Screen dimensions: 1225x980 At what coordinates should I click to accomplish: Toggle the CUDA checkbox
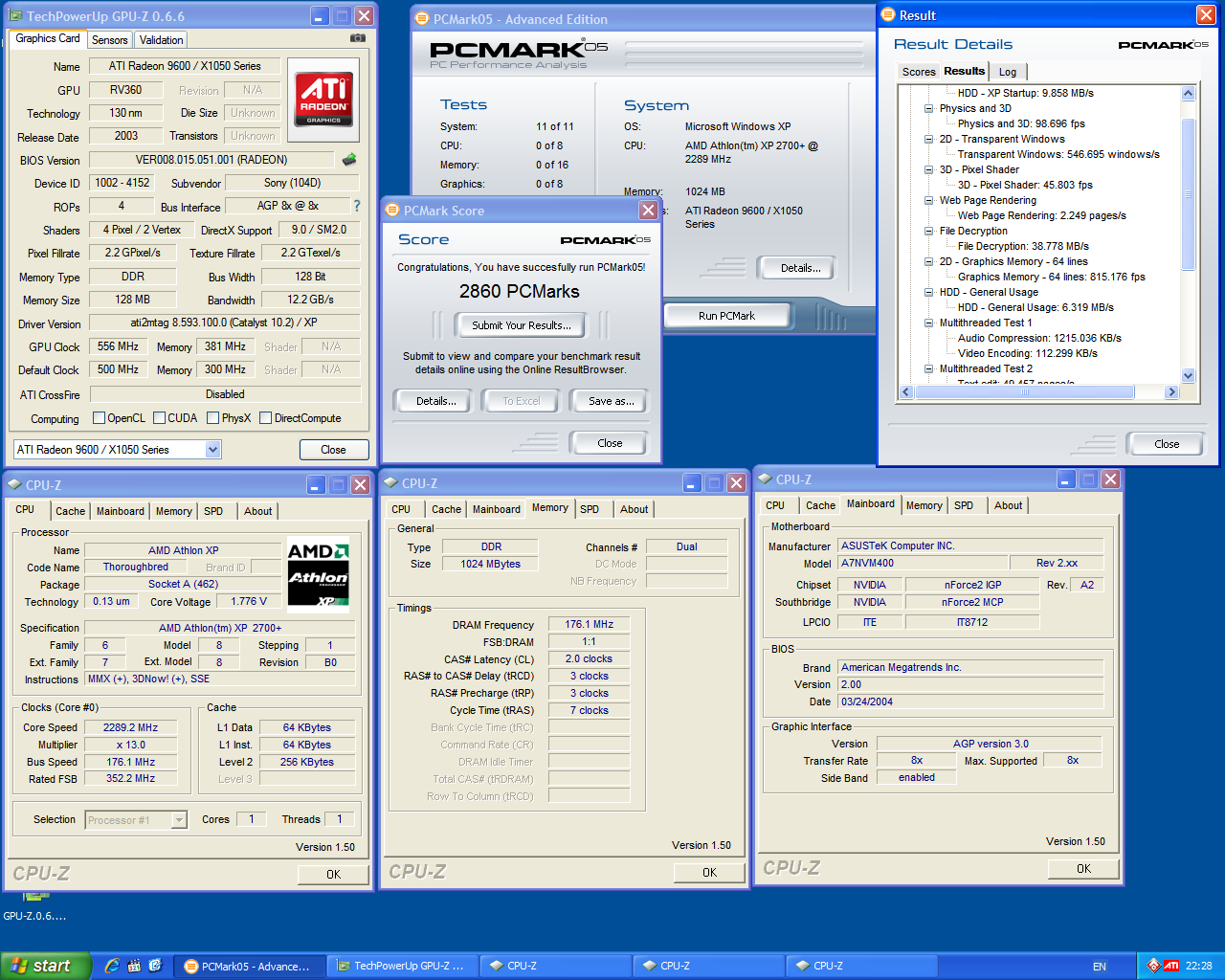click(159, 418)
